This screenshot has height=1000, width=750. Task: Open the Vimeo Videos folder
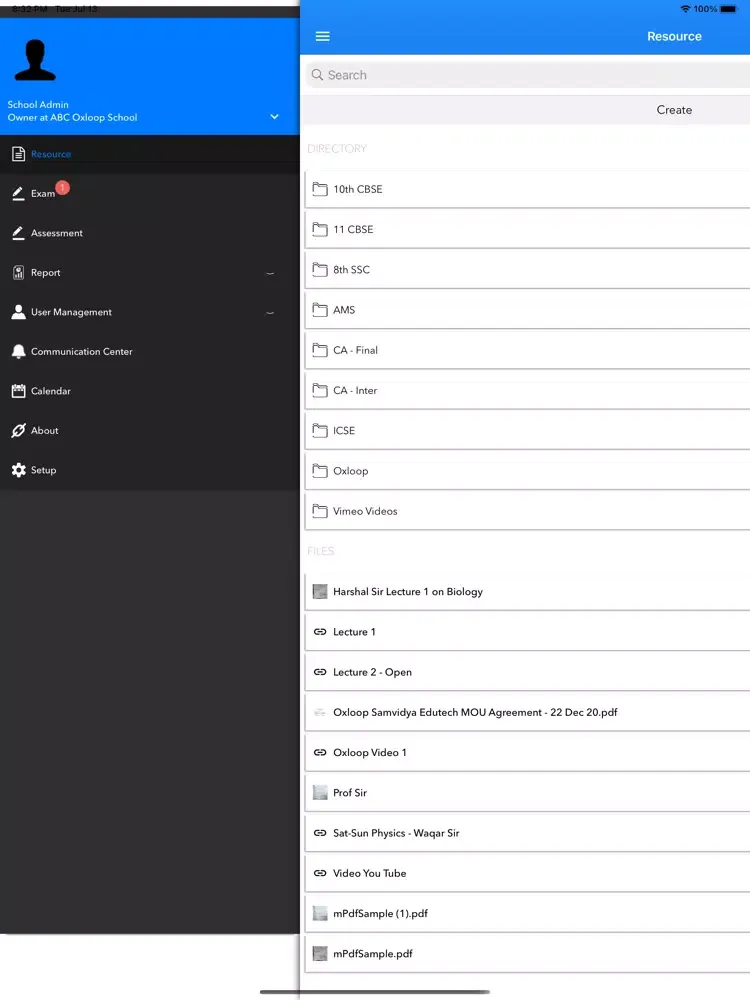(x=365, y=511)
